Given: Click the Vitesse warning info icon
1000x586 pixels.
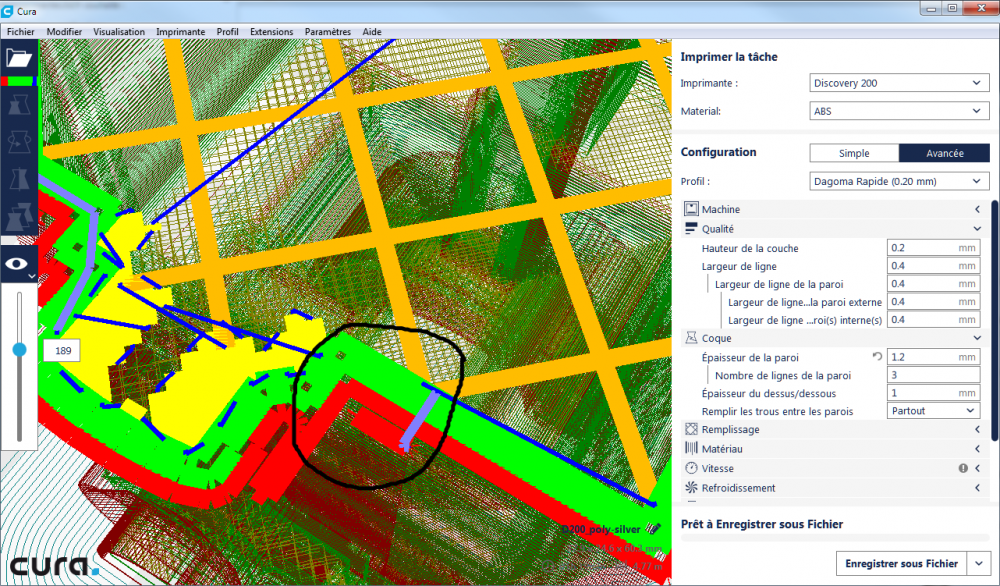Looking at the screenshot, I should pos(963,468).
